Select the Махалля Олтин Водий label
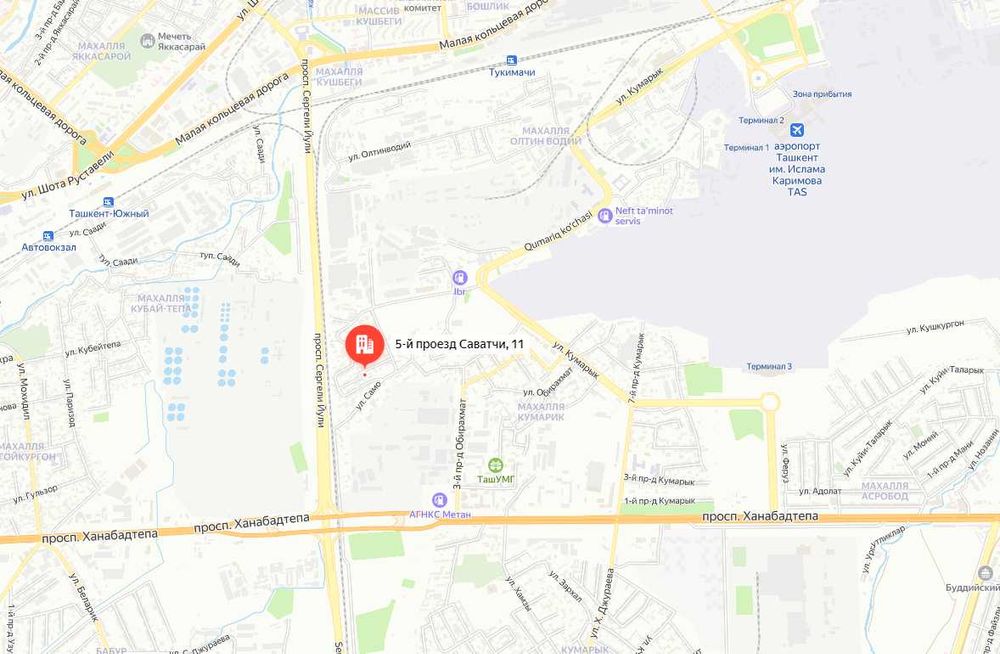Screen dimensions: 1000x654 pyautogui.click(x=545, y=136)
